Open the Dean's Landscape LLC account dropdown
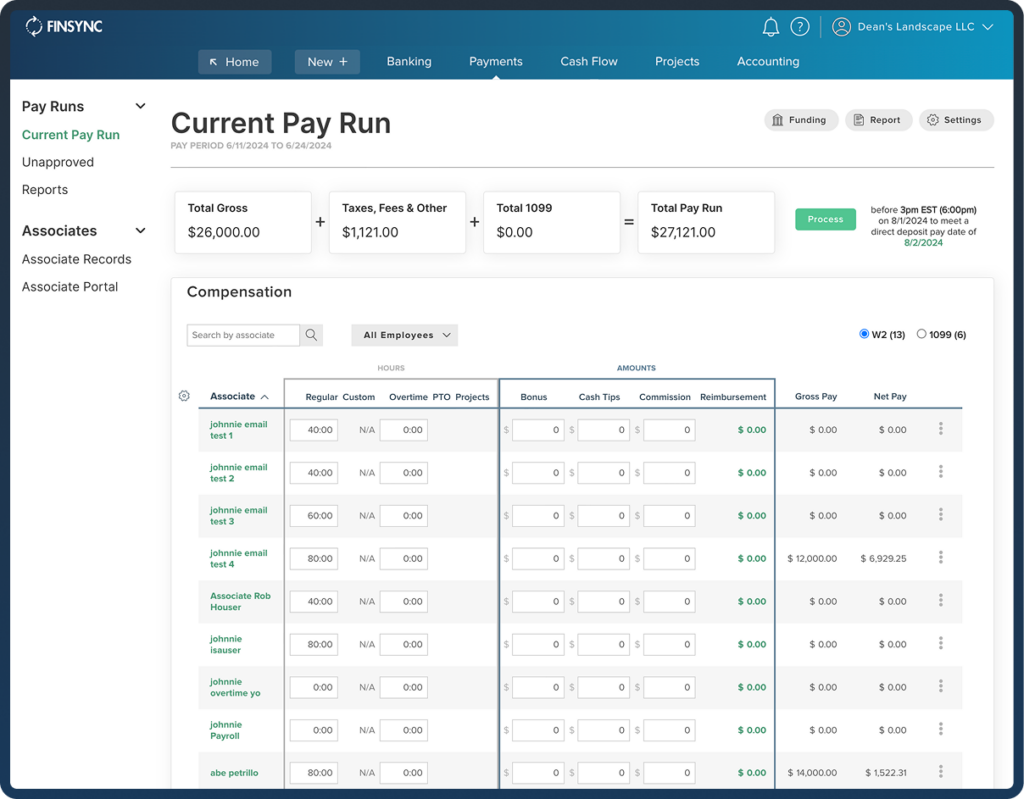 [x=914, y=27]
